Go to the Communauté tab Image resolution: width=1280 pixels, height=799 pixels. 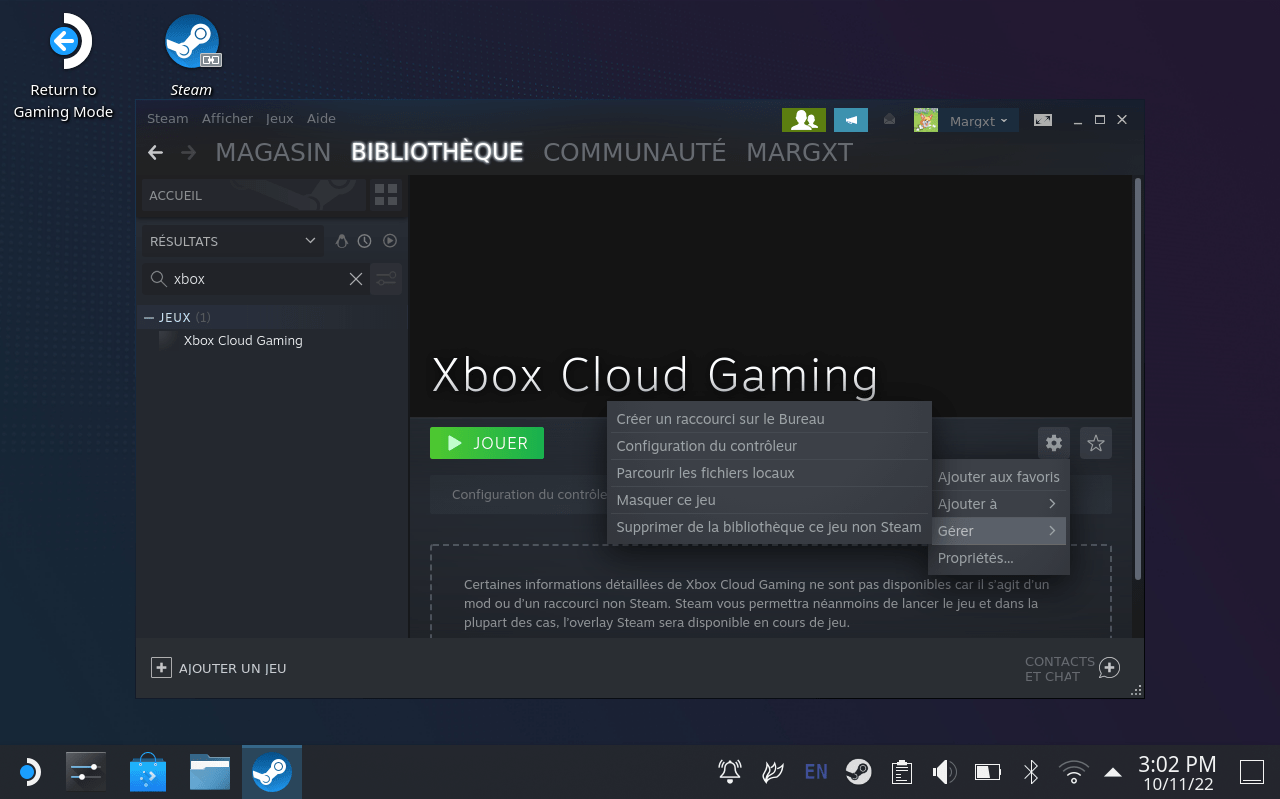tap(634, 152)
